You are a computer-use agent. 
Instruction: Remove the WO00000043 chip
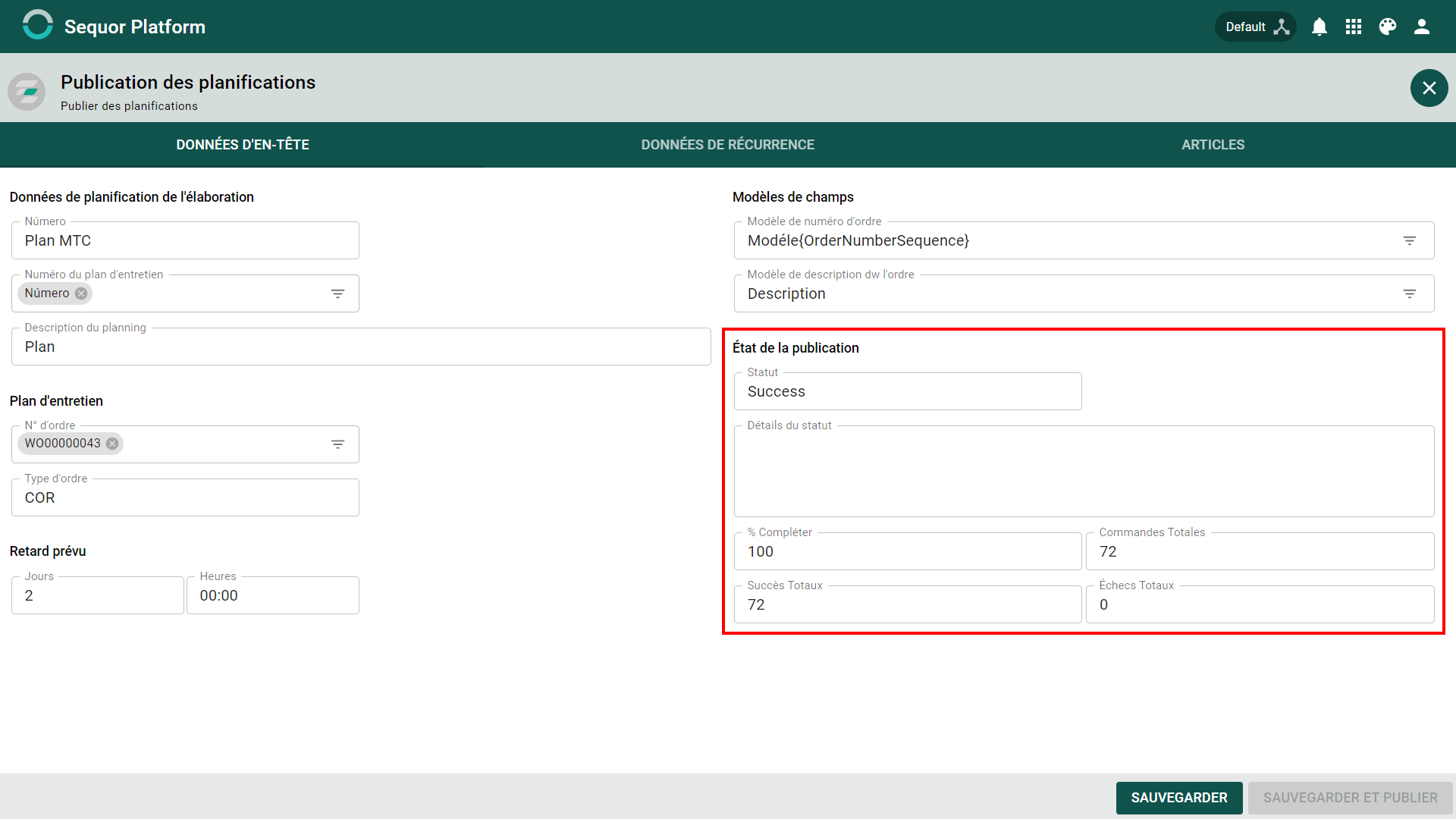[112, 444]
